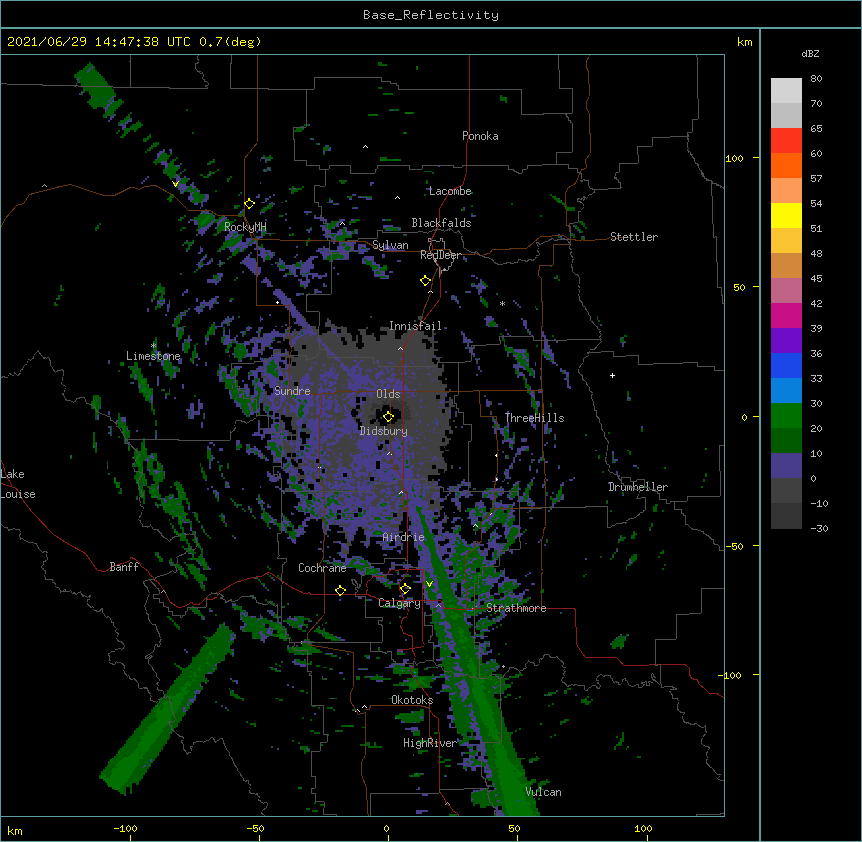Image resolution: width=862 pixels, height=842 pixels.
Task: Click the red 65 dBZ legend swatch
Action: [x=786, y=140]
